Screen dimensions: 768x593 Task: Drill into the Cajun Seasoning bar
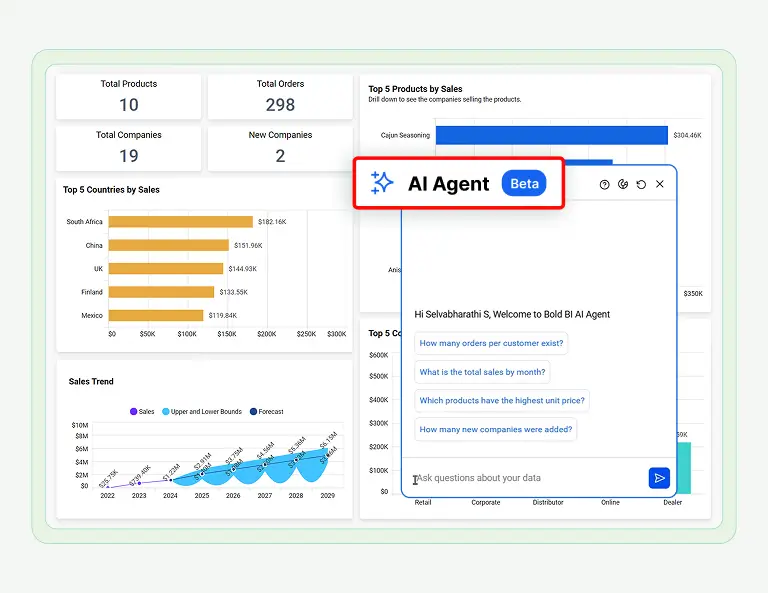point(551,135)
